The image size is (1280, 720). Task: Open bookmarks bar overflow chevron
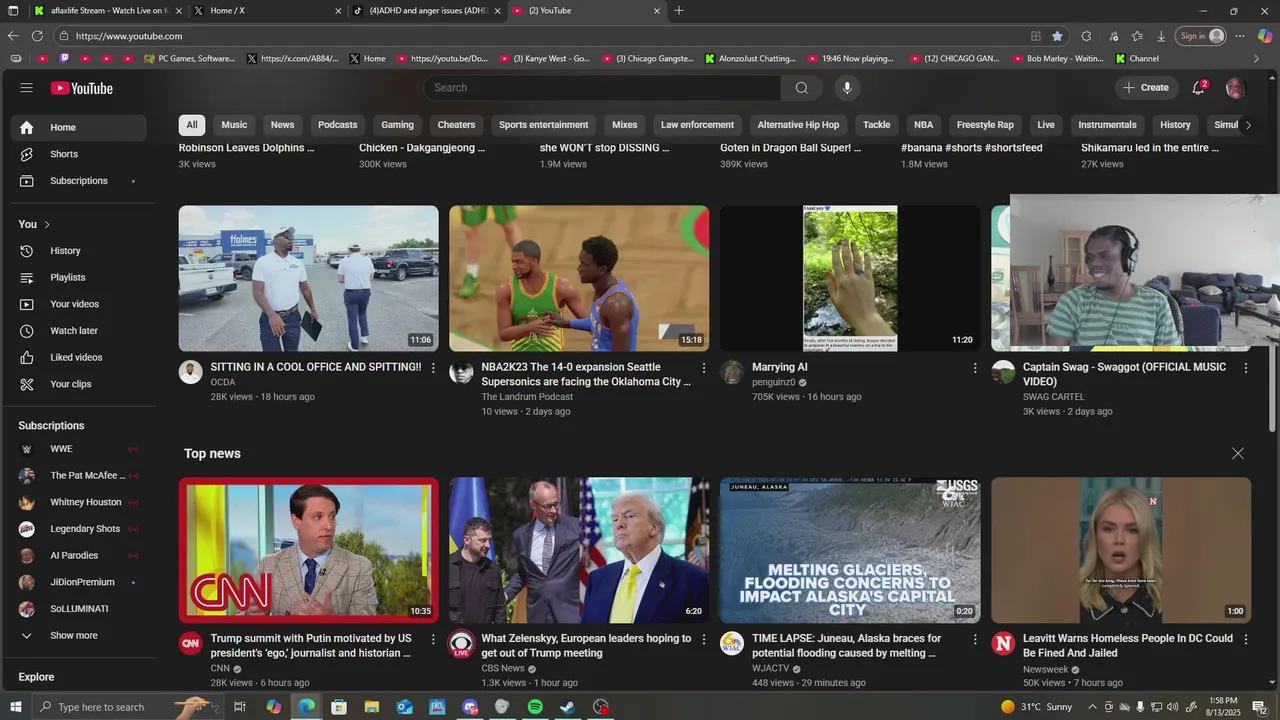pos(1257,59)
